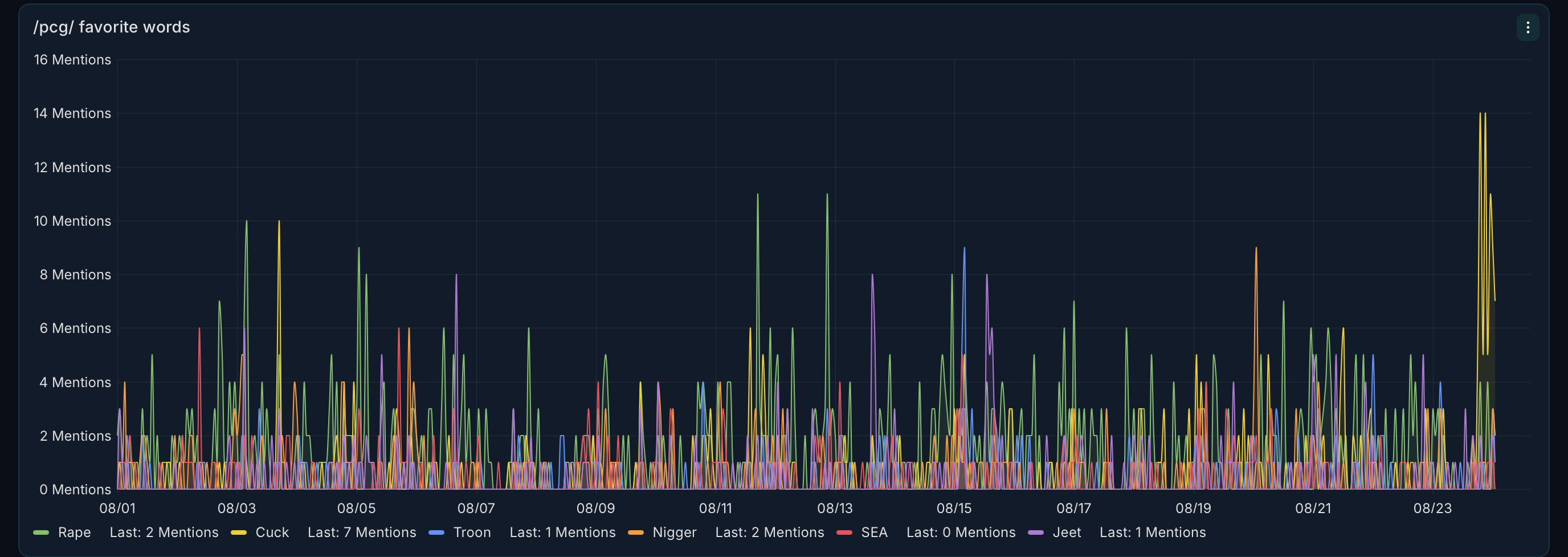Click the 08/13 date on the x-axis

[x=835, y=509]
